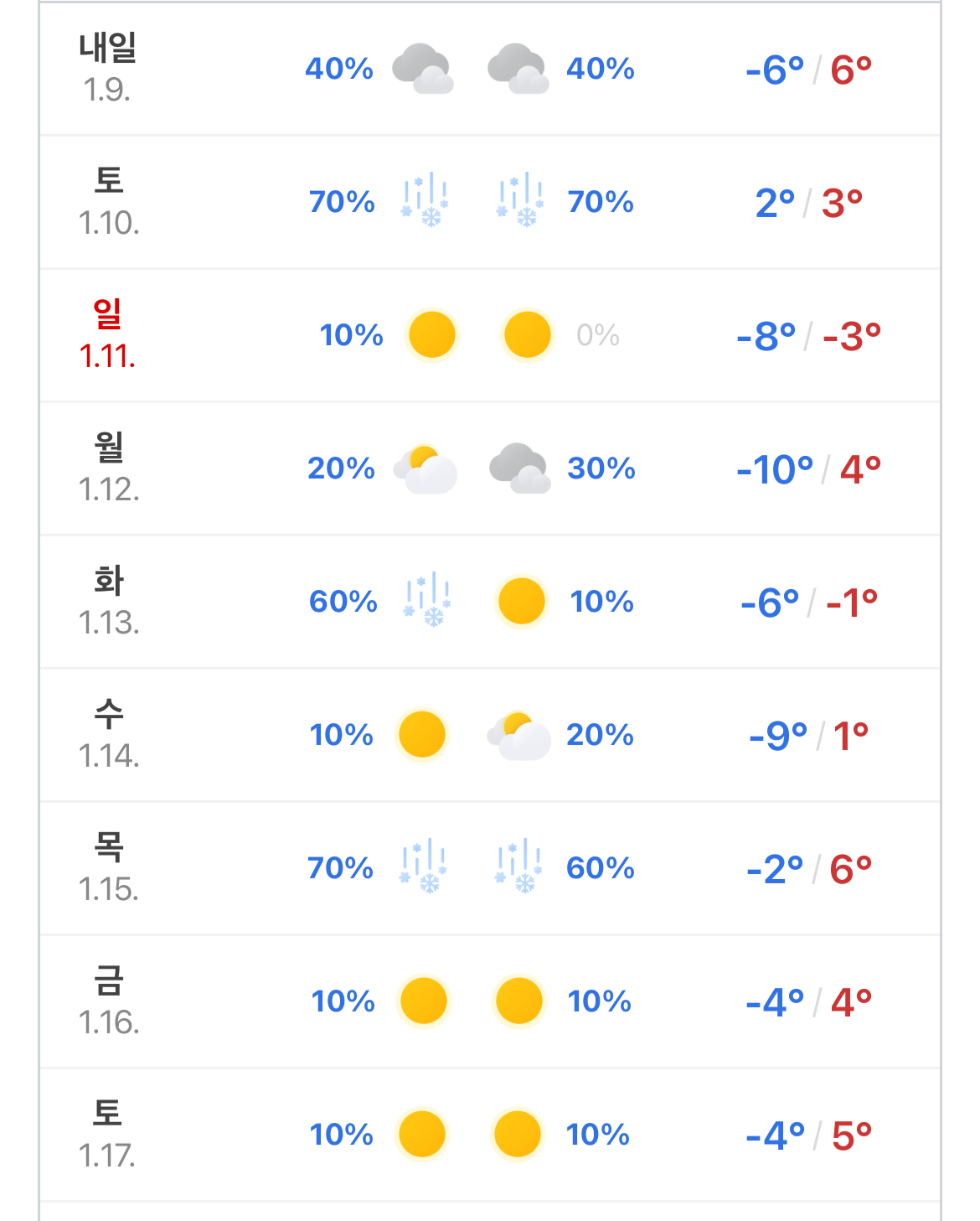
Task: Click the morning snow icon for 1.10.
Action: 425,201
